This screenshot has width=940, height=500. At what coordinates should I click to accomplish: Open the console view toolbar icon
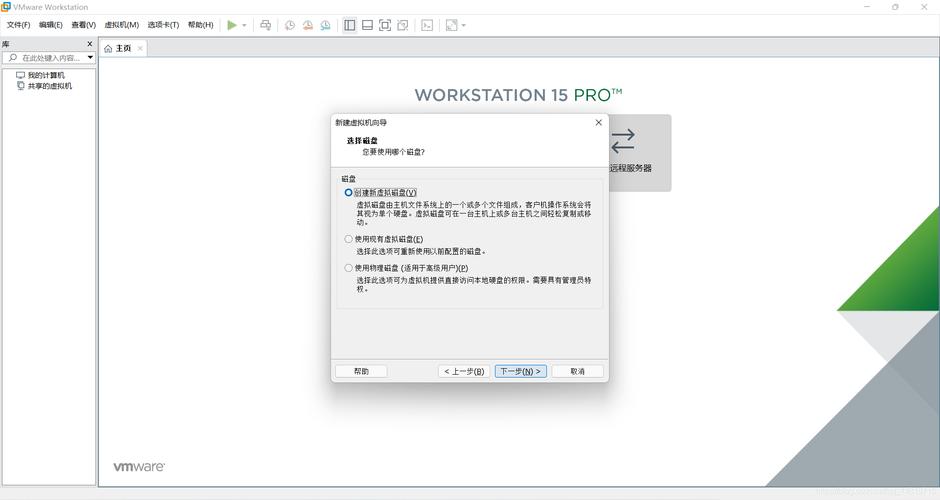(x=427, y=25)
